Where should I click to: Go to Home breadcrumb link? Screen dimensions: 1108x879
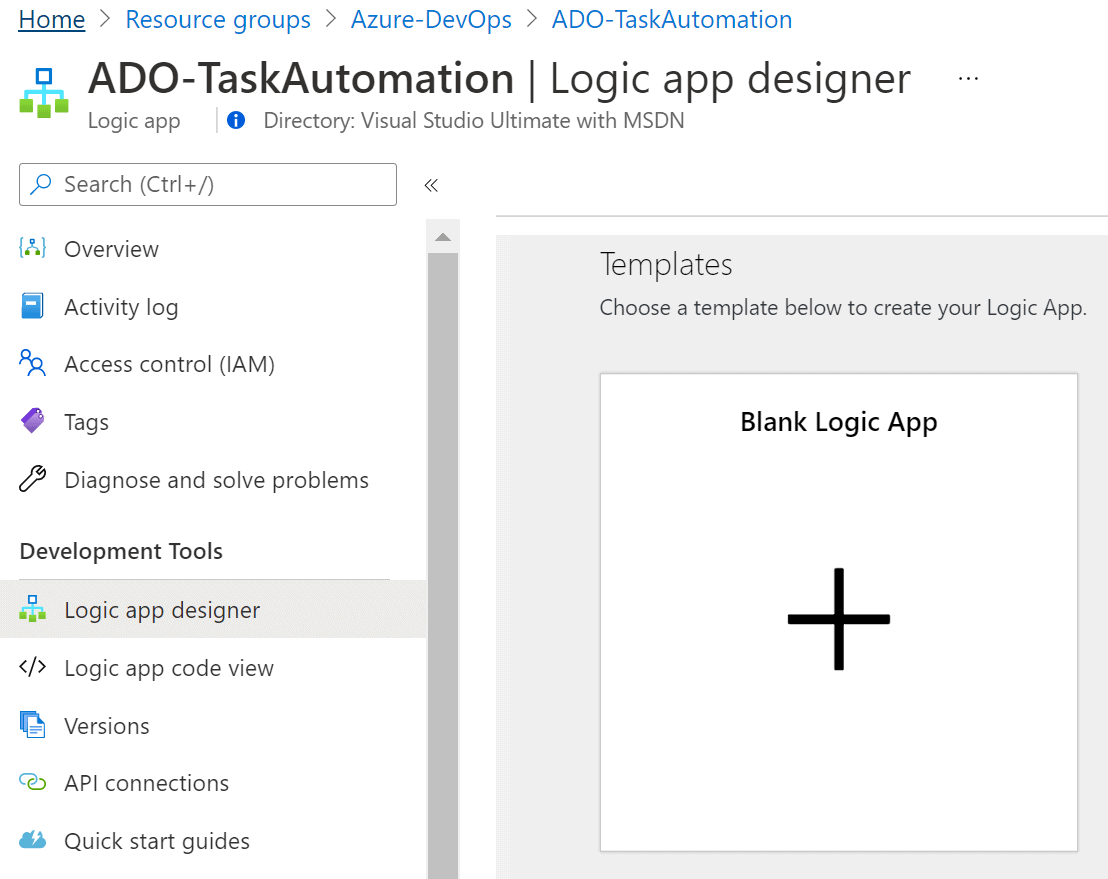[52, 20]
